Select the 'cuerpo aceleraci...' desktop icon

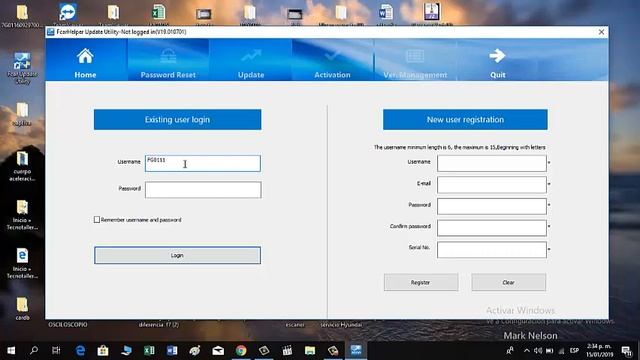point(22,166)
